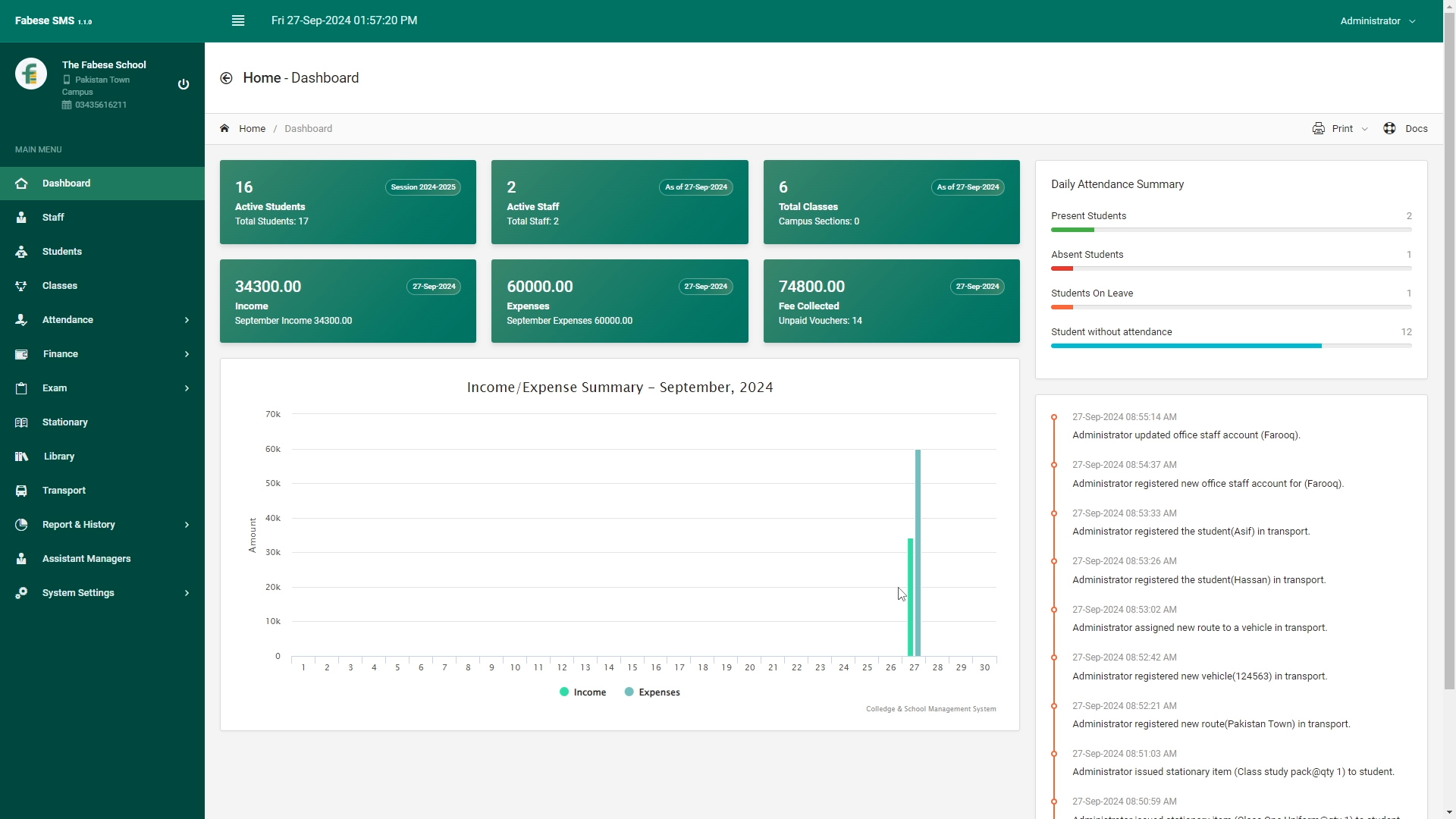Viewport: 1456px width, 819px height.
Task: Open the Expenses 60000.00 card
Action: click(620, 301)
